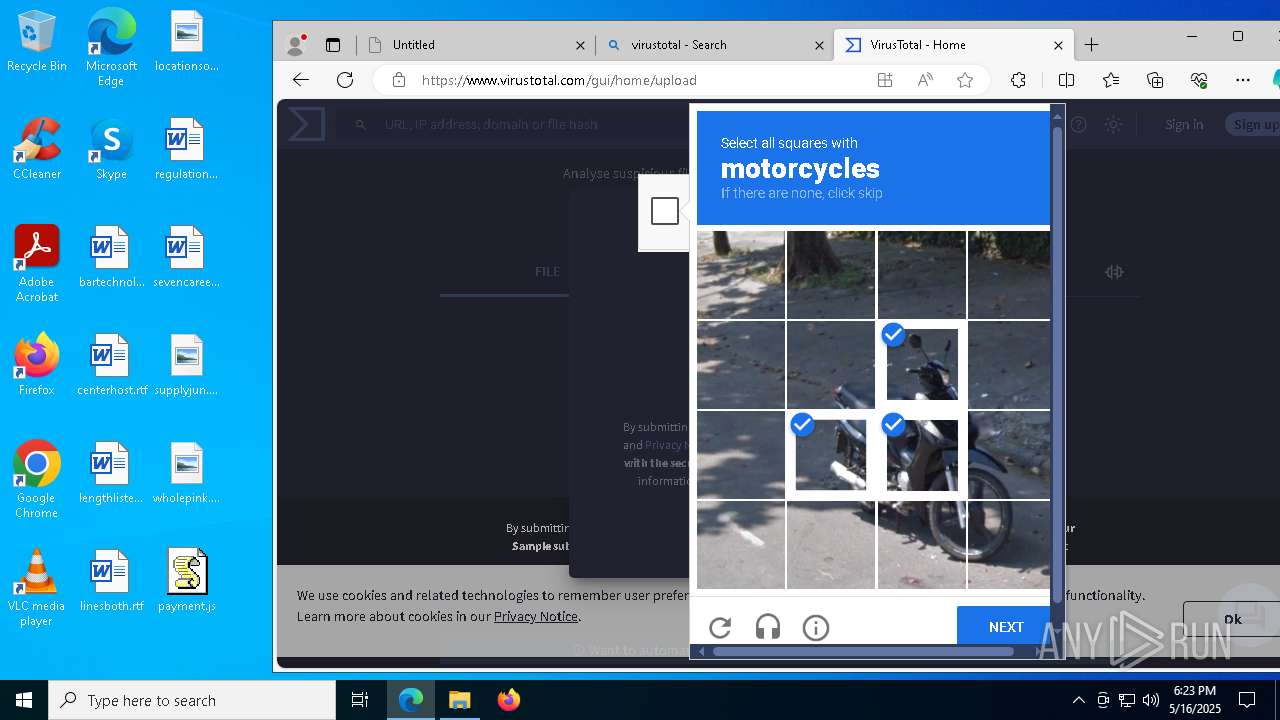The height and width of the screenshot is (720, 1280).
Task: Open Edge profile icon
Action: [x=295, y=45]
